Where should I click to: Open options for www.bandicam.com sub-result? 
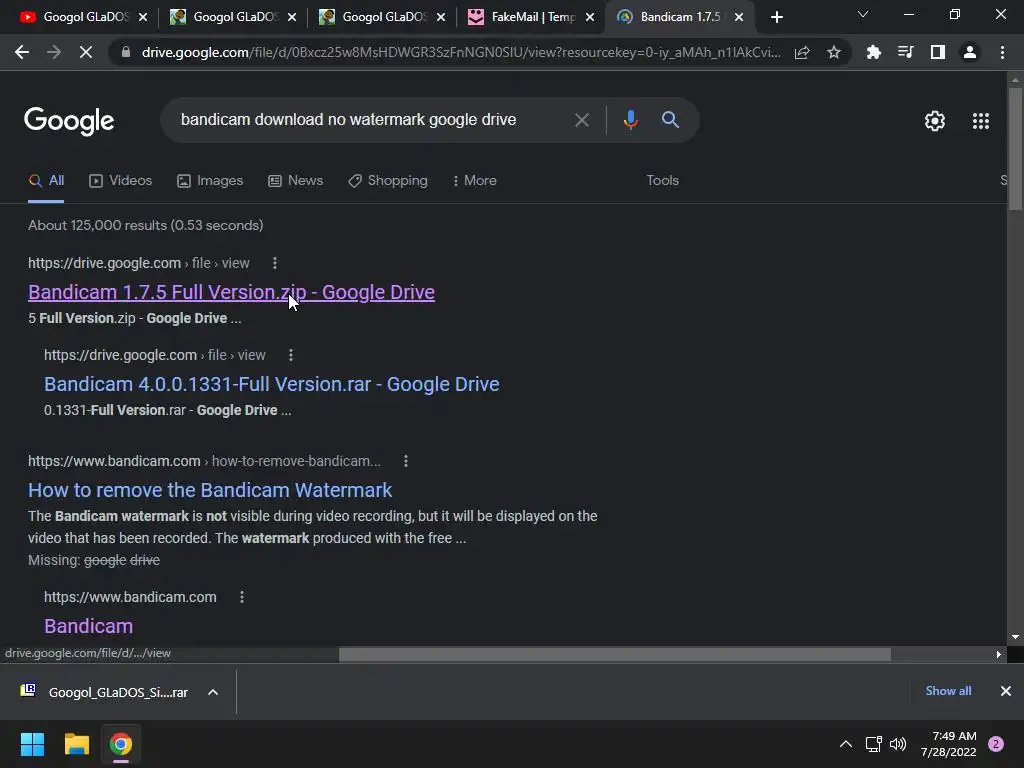[242, 597]
